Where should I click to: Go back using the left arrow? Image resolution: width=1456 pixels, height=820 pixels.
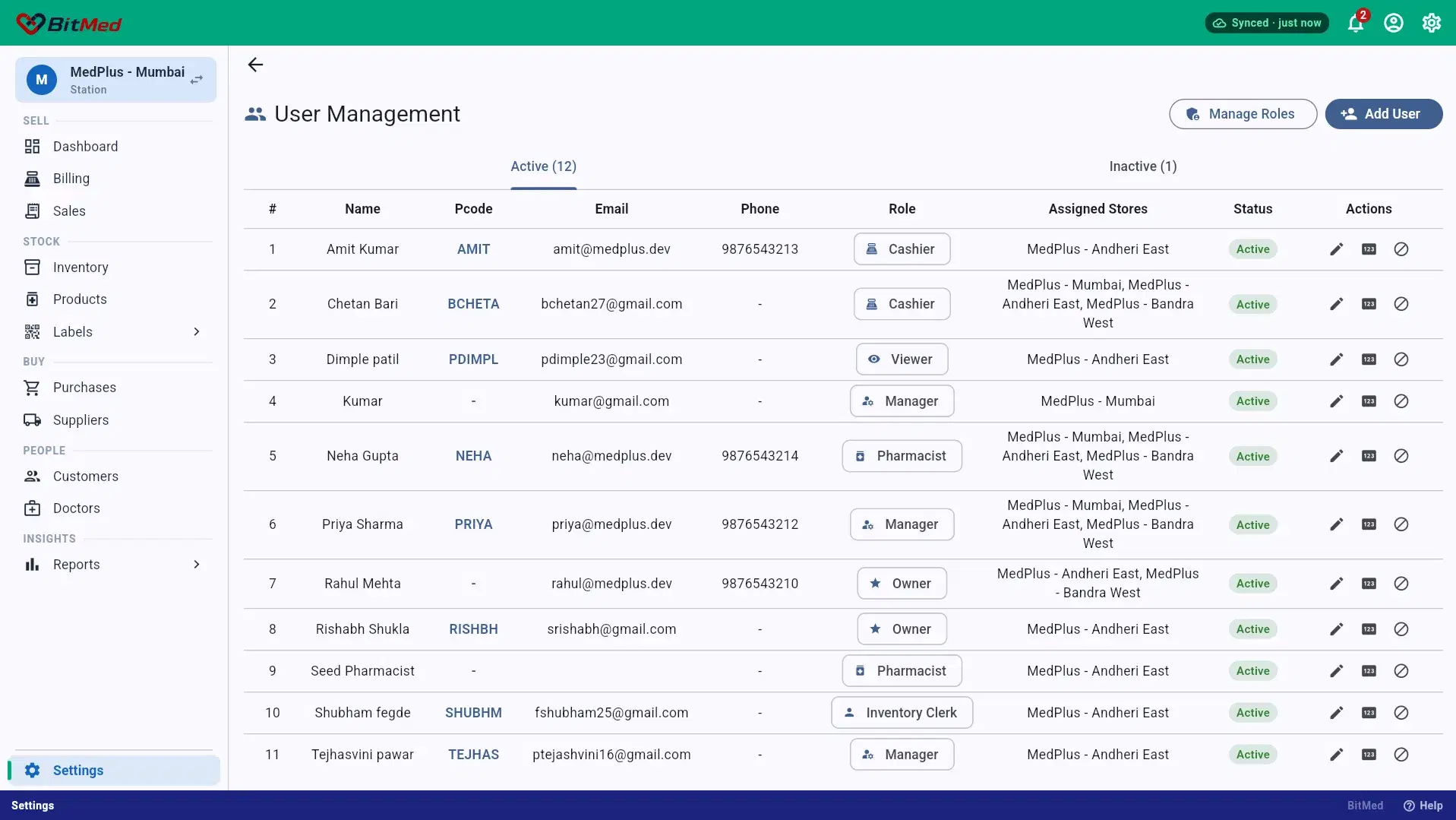click(255, 65)
